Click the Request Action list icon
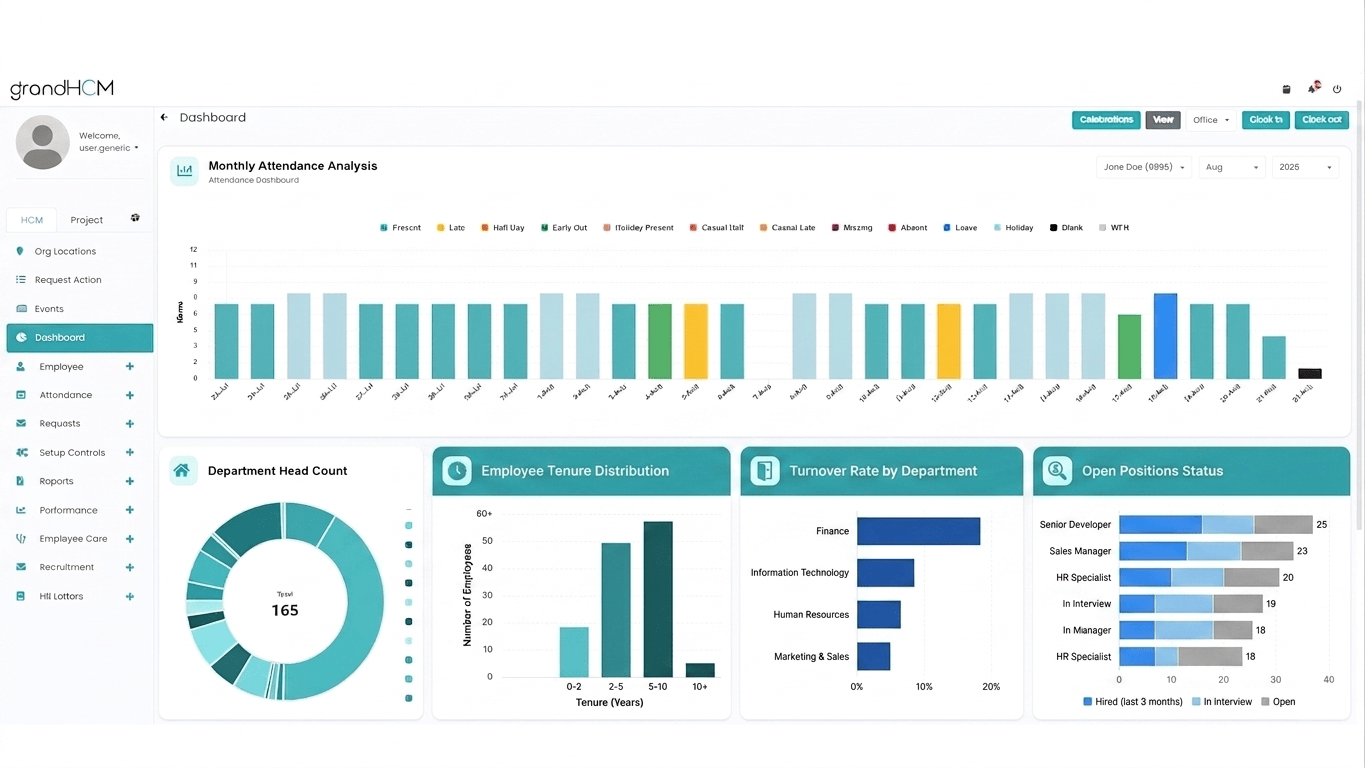 pos(21,280)
